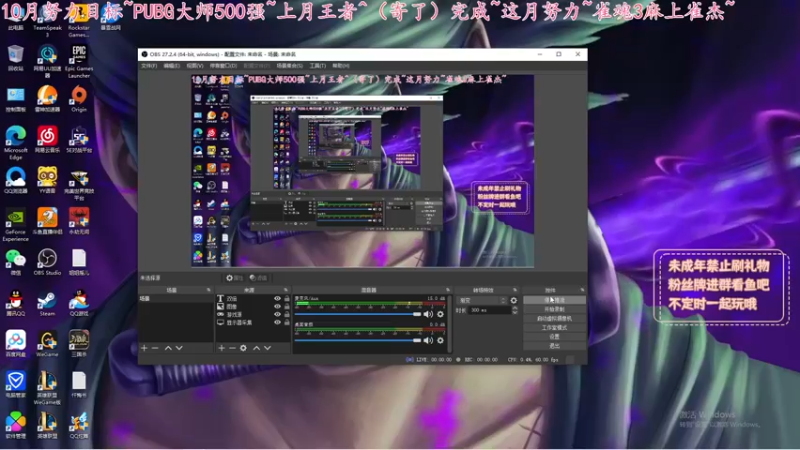Open the 文件(F) menu in OBS

pos(149,66)
